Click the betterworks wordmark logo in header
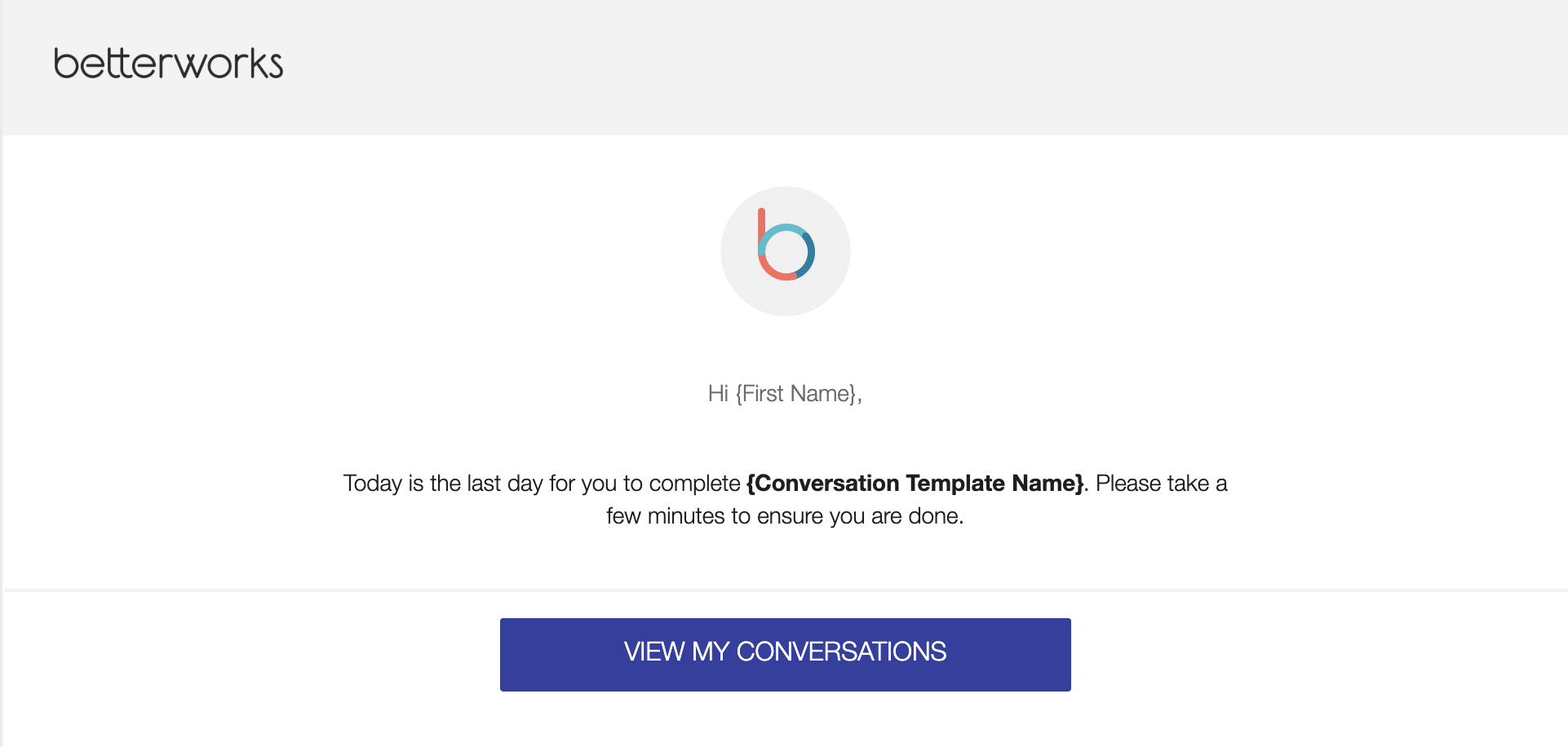 [168, 64]
